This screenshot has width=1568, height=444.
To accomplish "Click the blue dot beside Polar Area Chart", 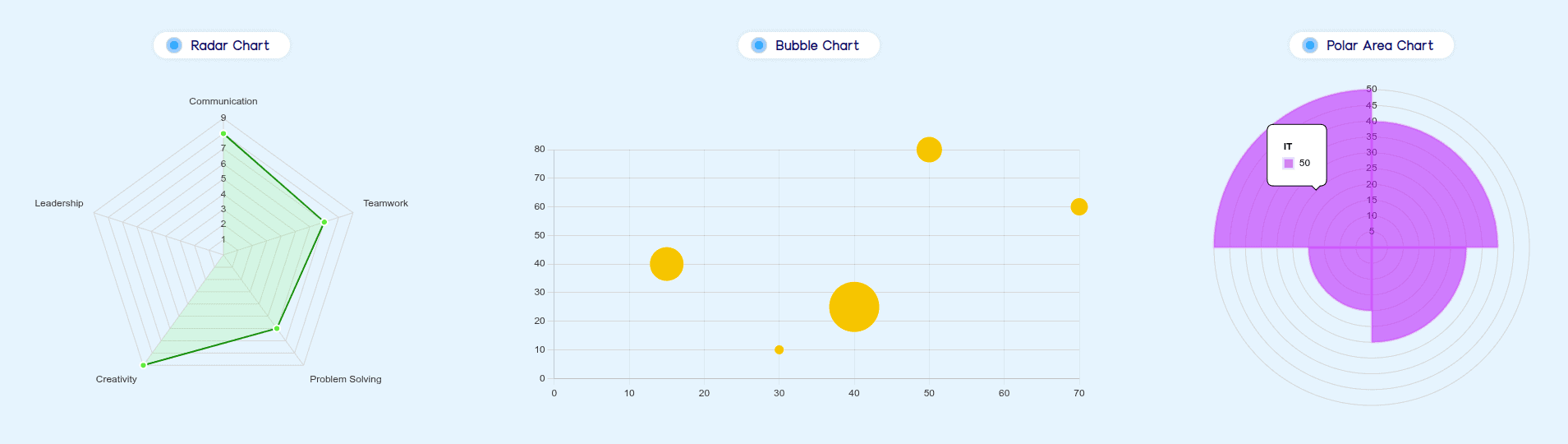I will click(x=1310, y=45).
